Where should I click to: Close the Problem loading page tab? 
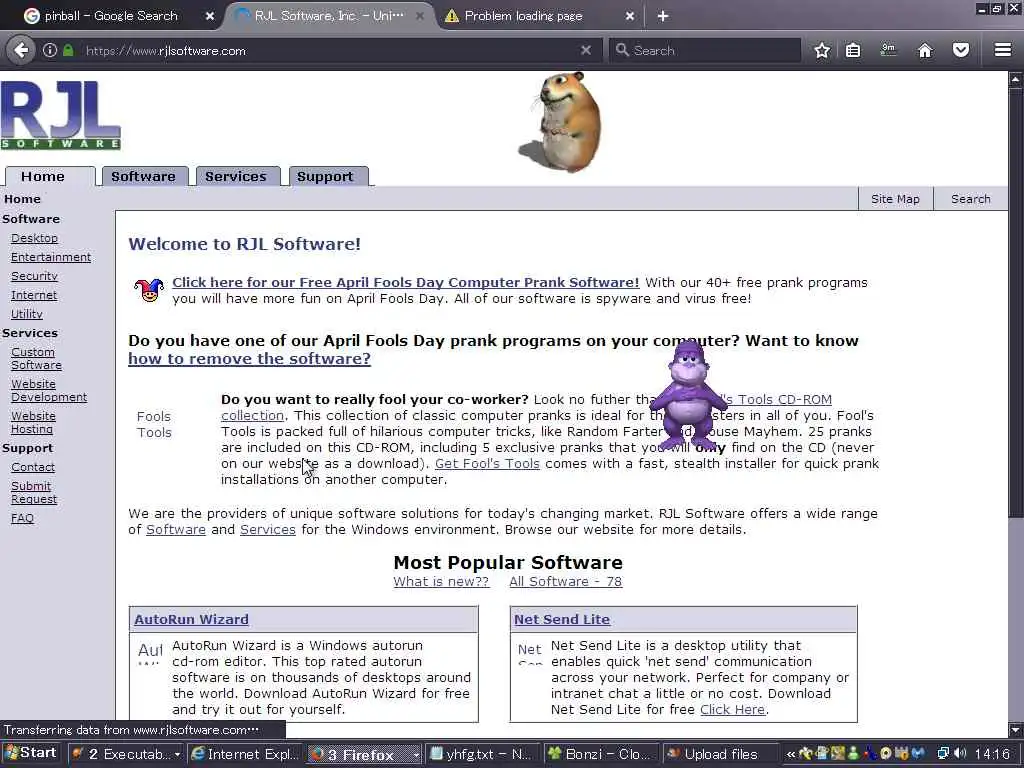click(x=630, y=16)
